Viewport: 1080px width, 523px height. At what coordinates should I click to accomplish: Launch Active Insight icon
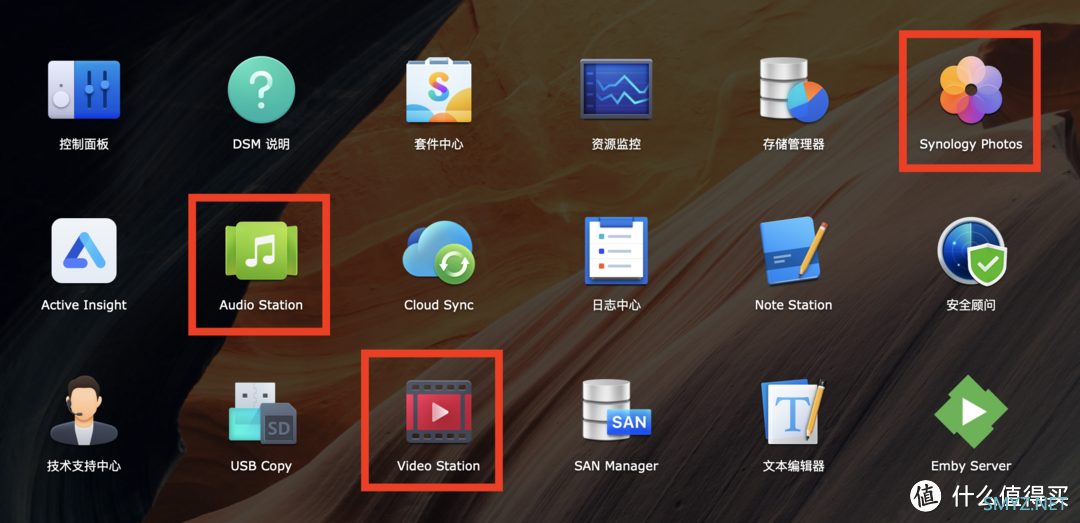(84, 251)
